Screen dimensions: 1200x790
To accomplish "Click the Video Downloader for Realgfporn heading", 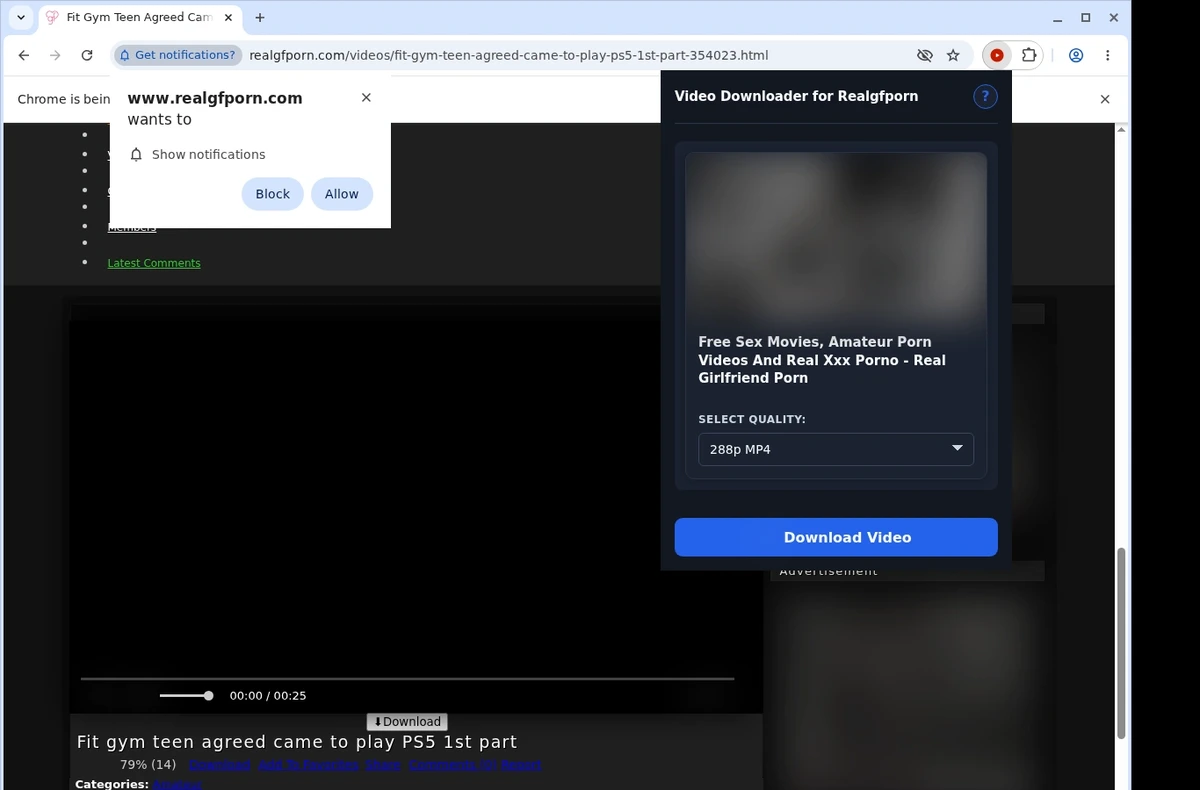I will [796, 96].
